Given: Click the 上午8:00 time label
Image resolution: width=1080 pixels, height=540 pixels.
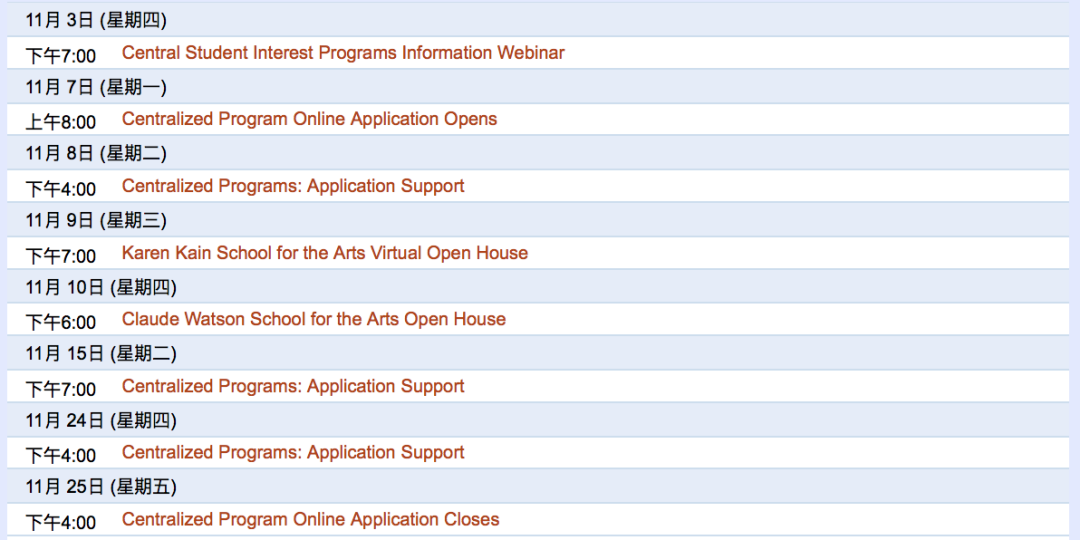Looking at the screenshot, I should pos(61,122).
